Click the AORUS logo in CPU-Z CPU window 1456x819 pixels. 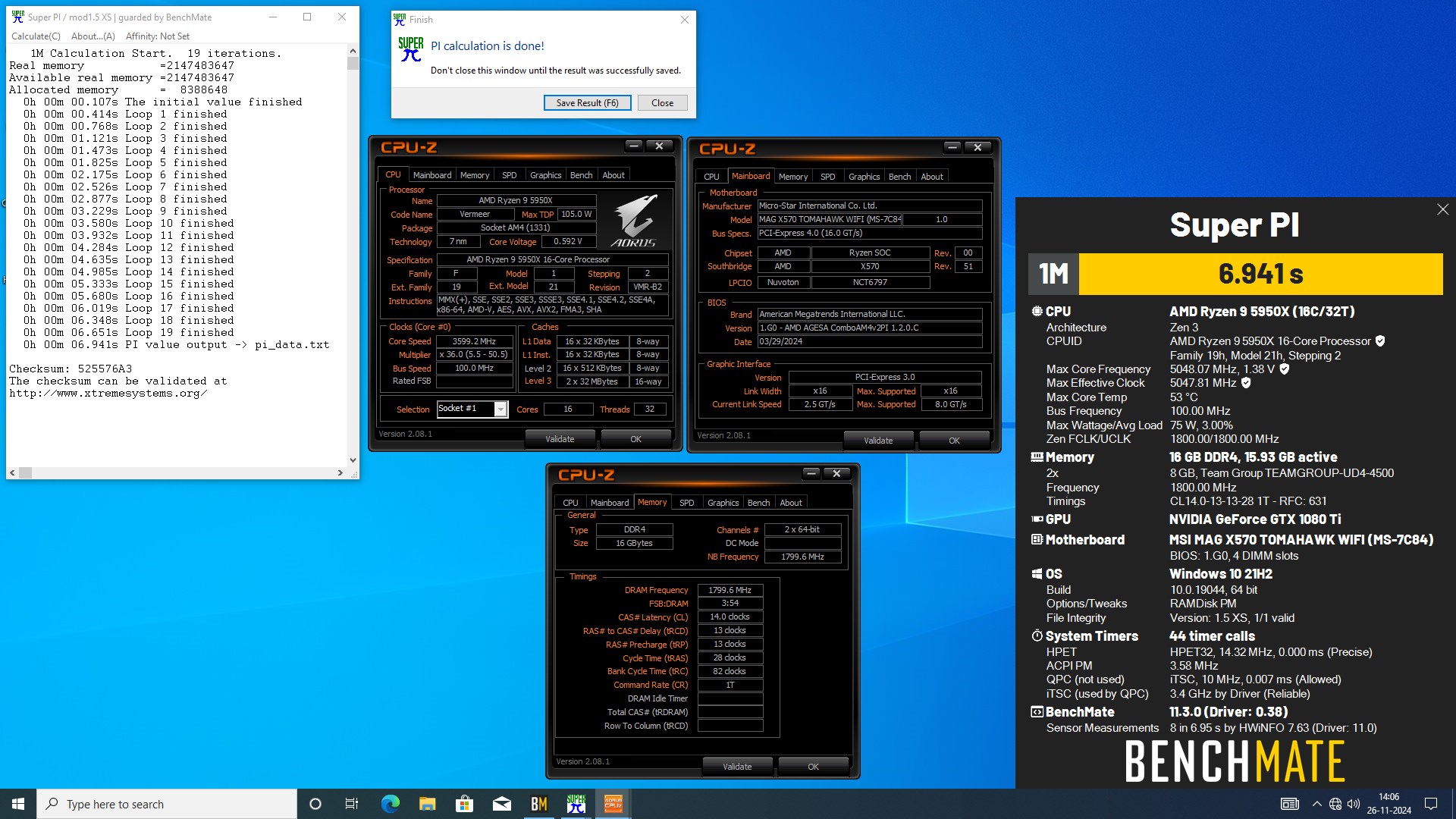[x=634, y=221]
